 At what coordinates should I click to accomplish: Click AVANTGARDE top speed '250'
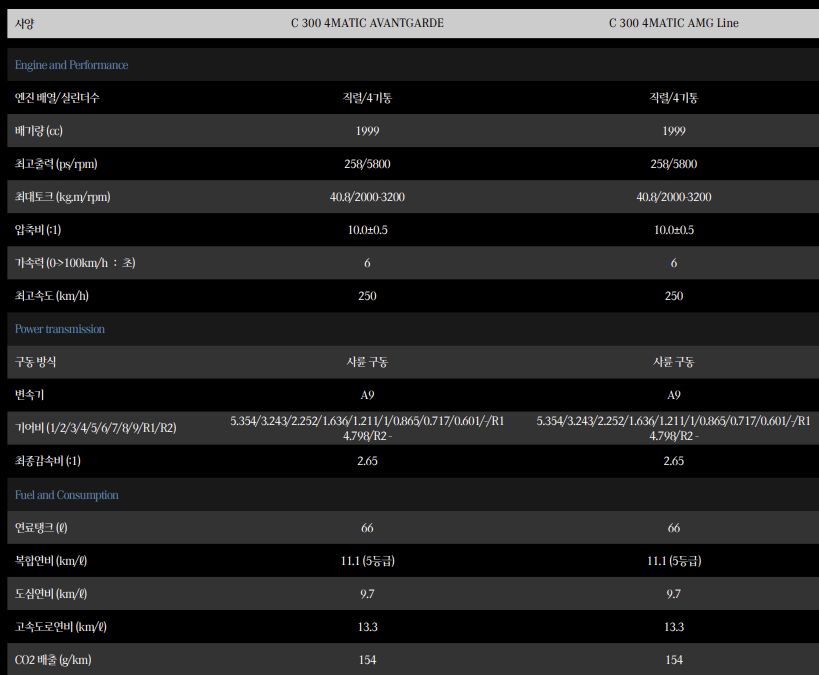[367, 296]
